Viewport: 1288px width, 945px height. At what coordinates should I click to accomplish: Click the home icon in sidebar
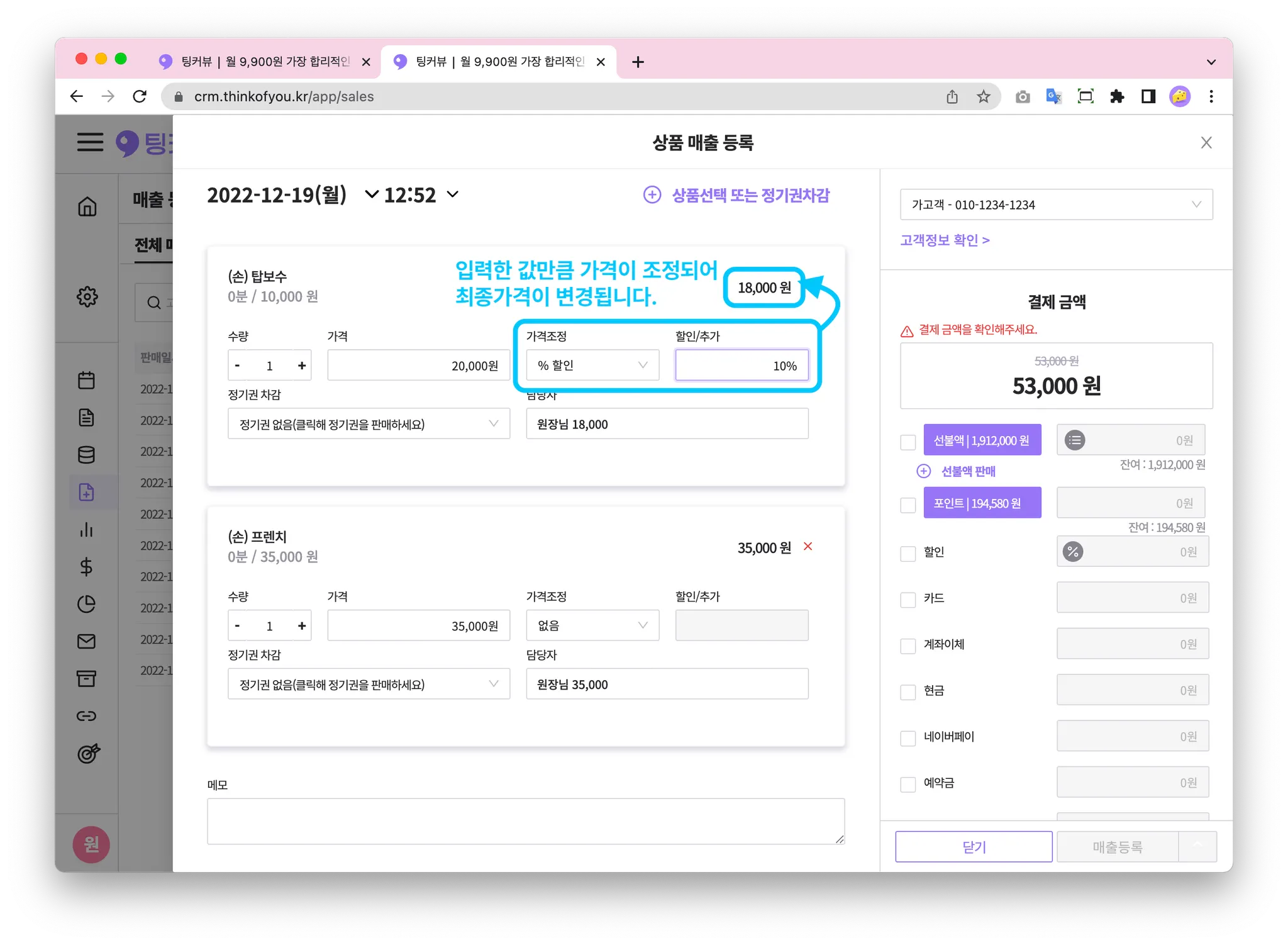pyautogui.click(x=87, y=206)
